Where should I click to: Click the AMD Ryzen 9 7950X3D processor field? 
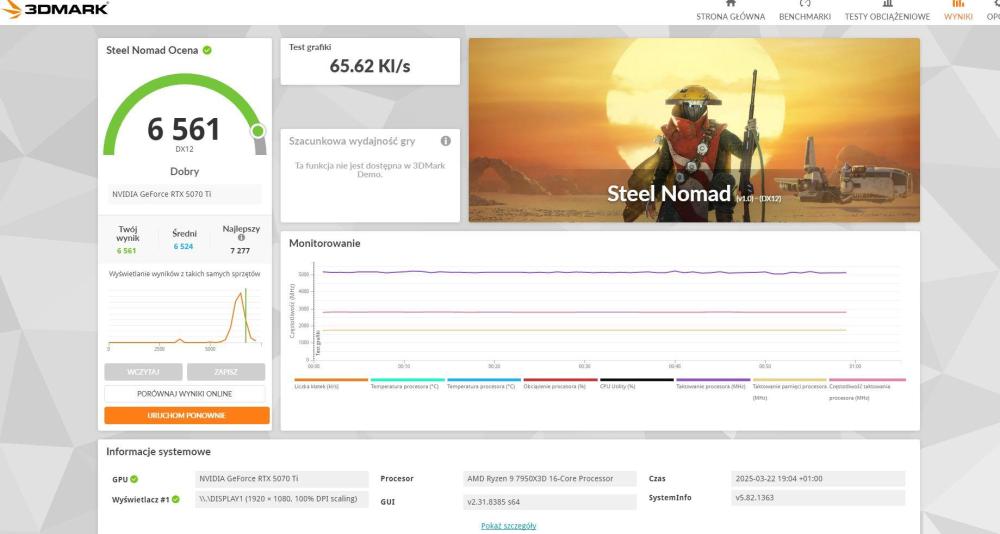pyautogui.click(x=549, y=478)
